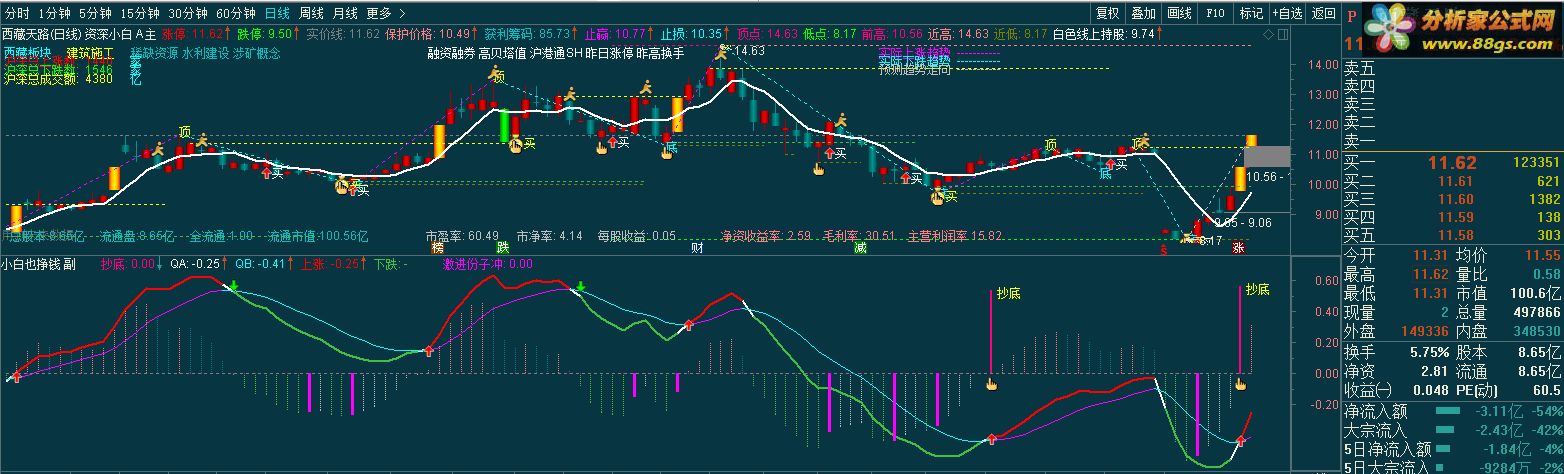
Task: Click the 标记 mark button
Action: pyautogui.click(x=1251, y=14)
